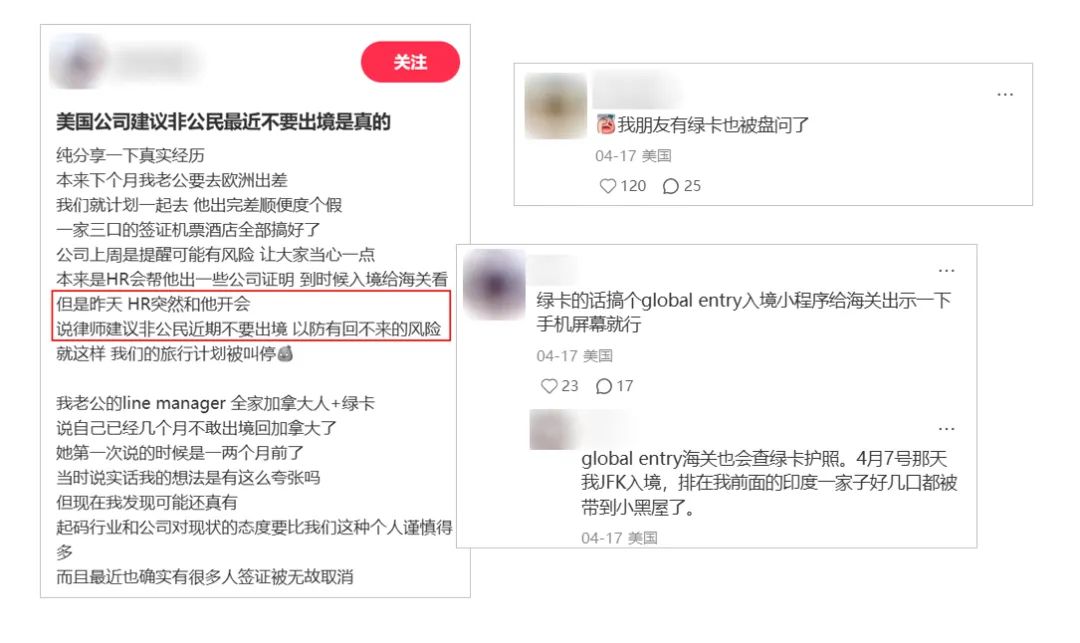Open the avatar of the JFK reply author
This screenshot has height=643, width=1080.
click(551, 430)
